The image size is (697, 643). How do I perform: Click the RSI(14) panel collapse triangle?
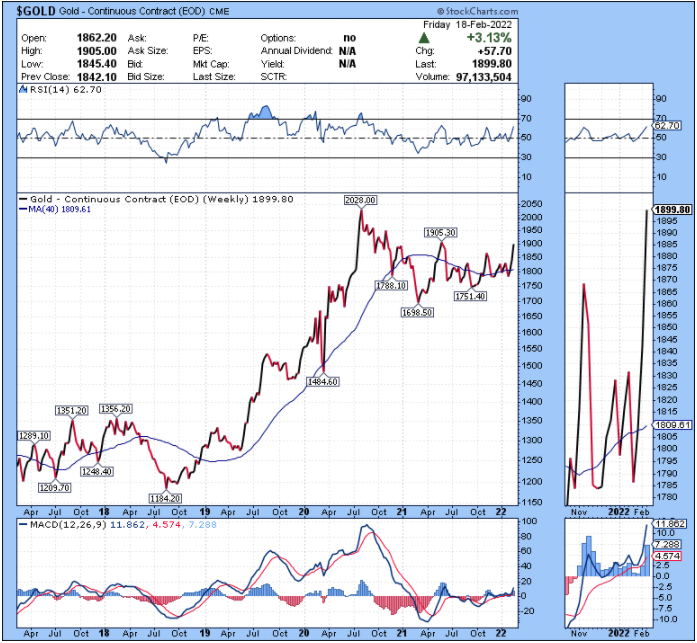pos(22,90)
